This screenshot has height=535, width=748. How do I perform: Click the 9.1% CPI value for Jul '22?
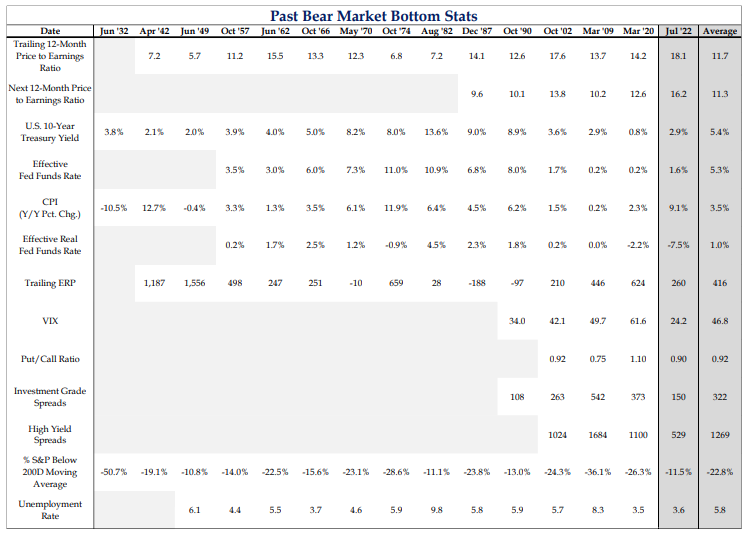click(678, 208)
